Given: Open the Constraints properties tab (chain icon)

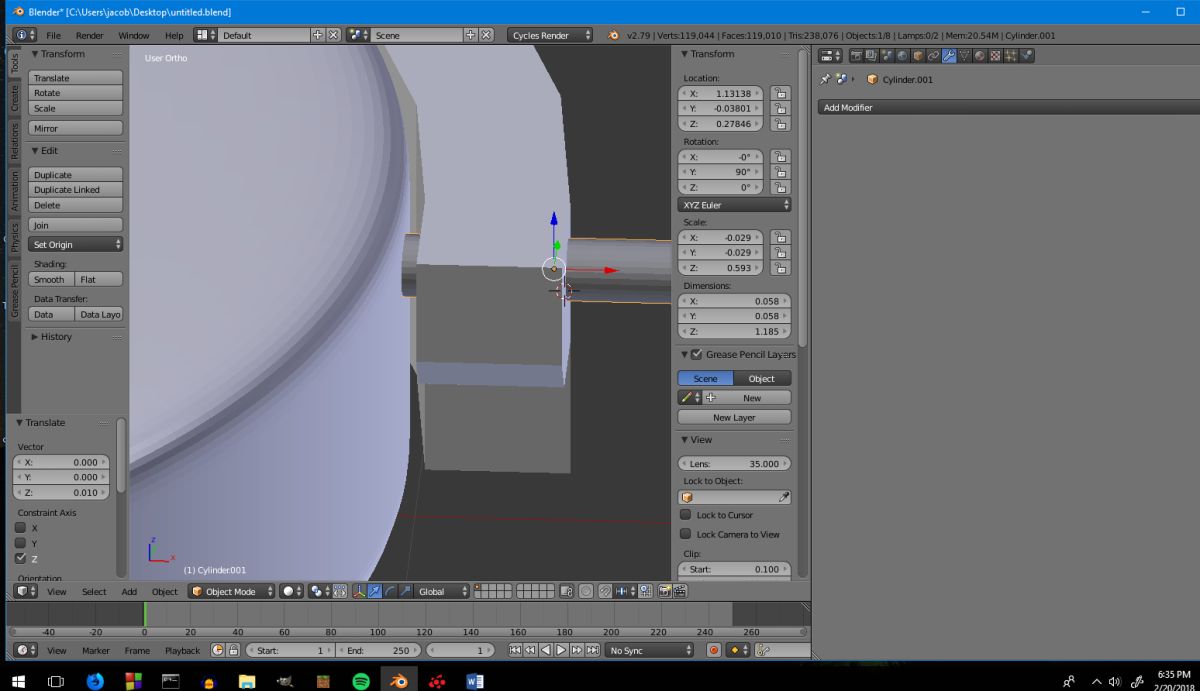Looking at the screenshot, I should pyautogui.click(x=933, y=55).
